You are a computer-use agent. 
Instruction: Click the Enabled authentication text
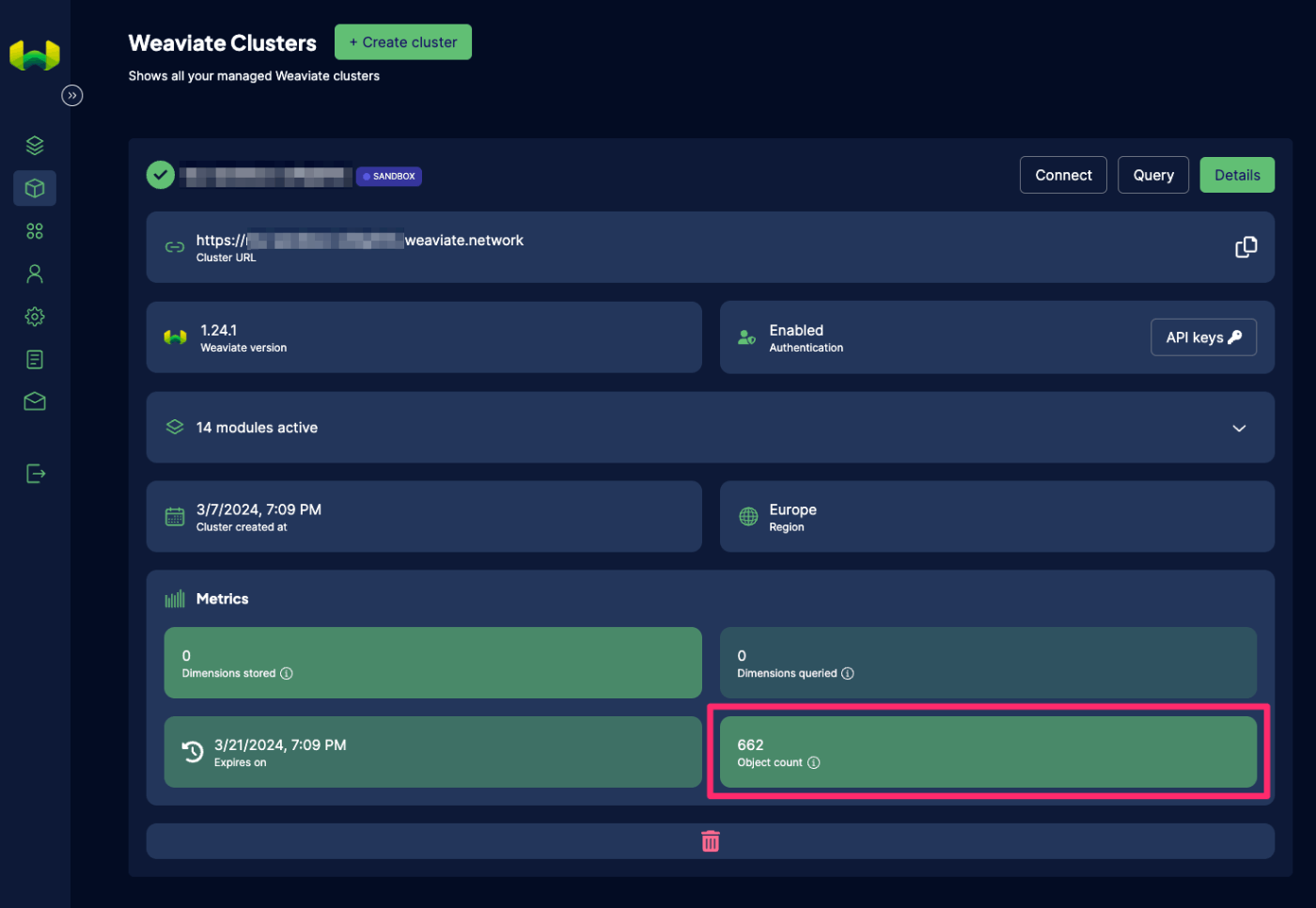pyautogui.click(x=796, y=330)
